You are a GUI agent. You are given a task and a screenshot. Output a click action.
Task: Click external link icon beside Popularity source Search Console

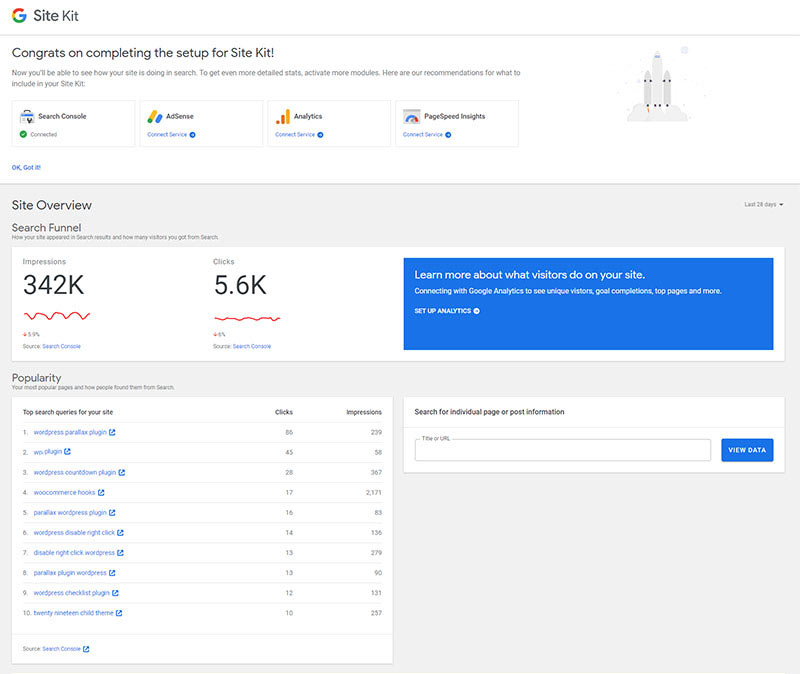point(86,650)
